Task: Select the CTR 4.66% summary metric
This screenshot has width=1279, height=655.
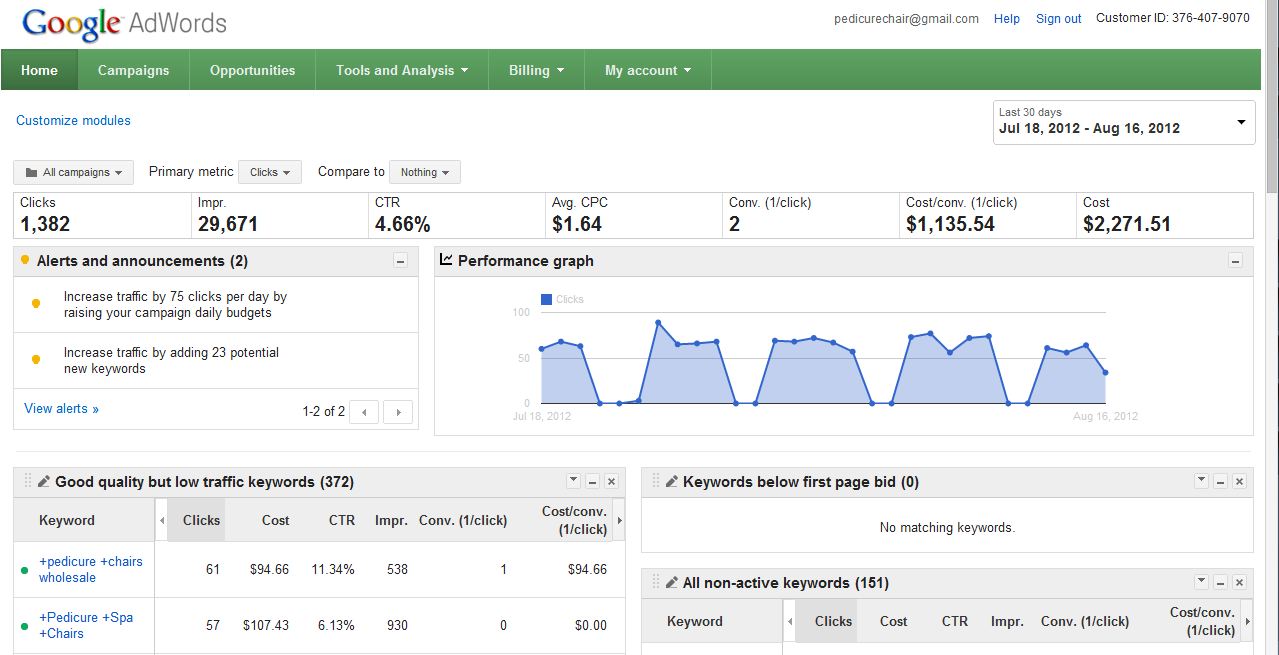Action: click(457, 215)
